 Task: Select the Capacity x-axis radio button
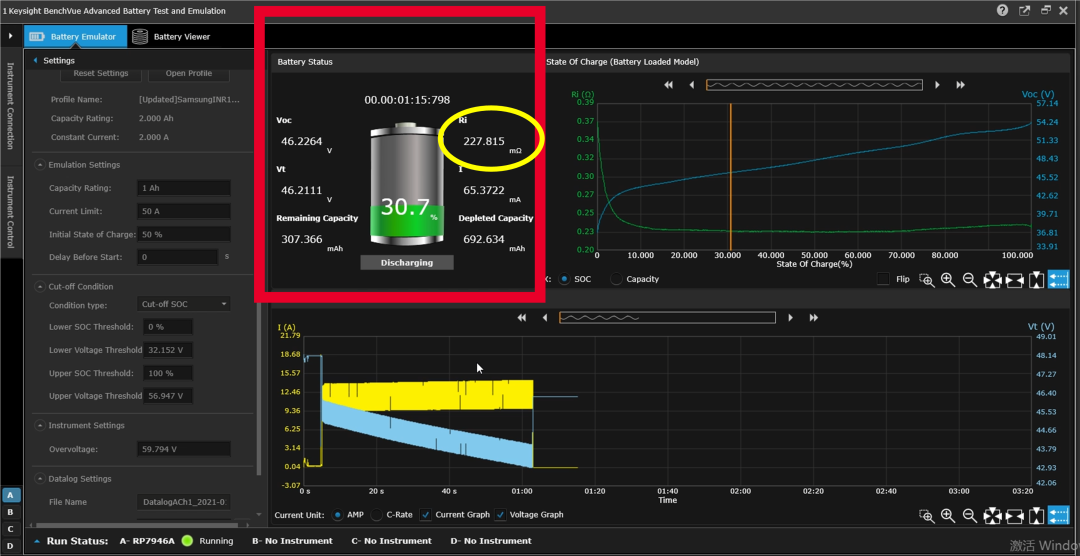[x=616, y=279]
